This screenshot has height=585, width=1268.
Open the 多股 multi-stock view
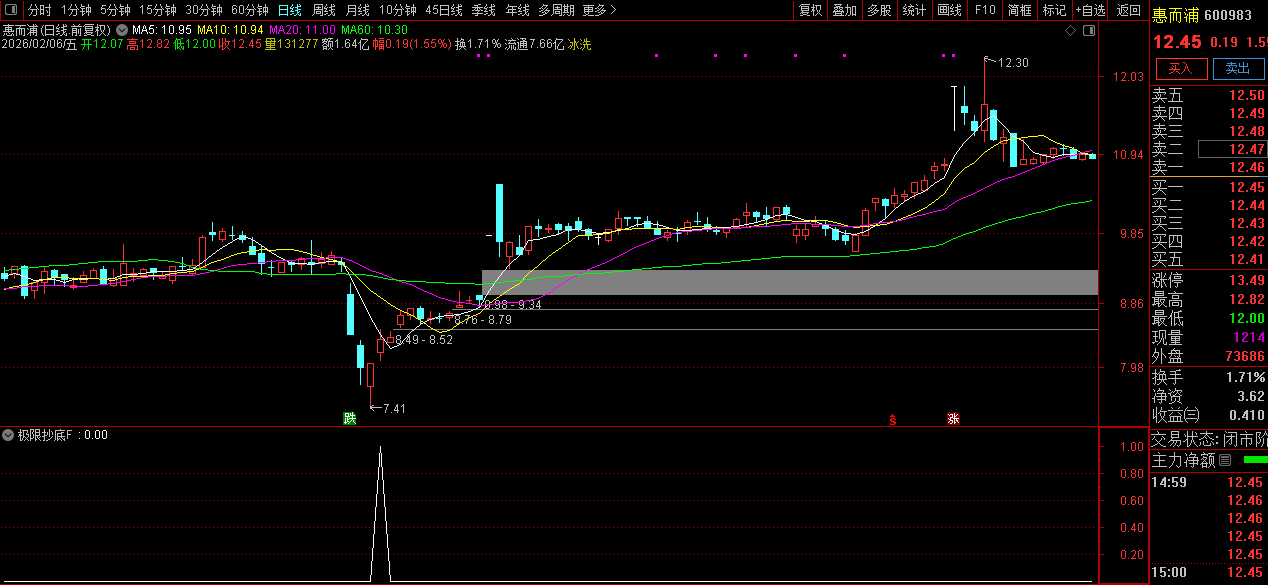click(879, 10)
